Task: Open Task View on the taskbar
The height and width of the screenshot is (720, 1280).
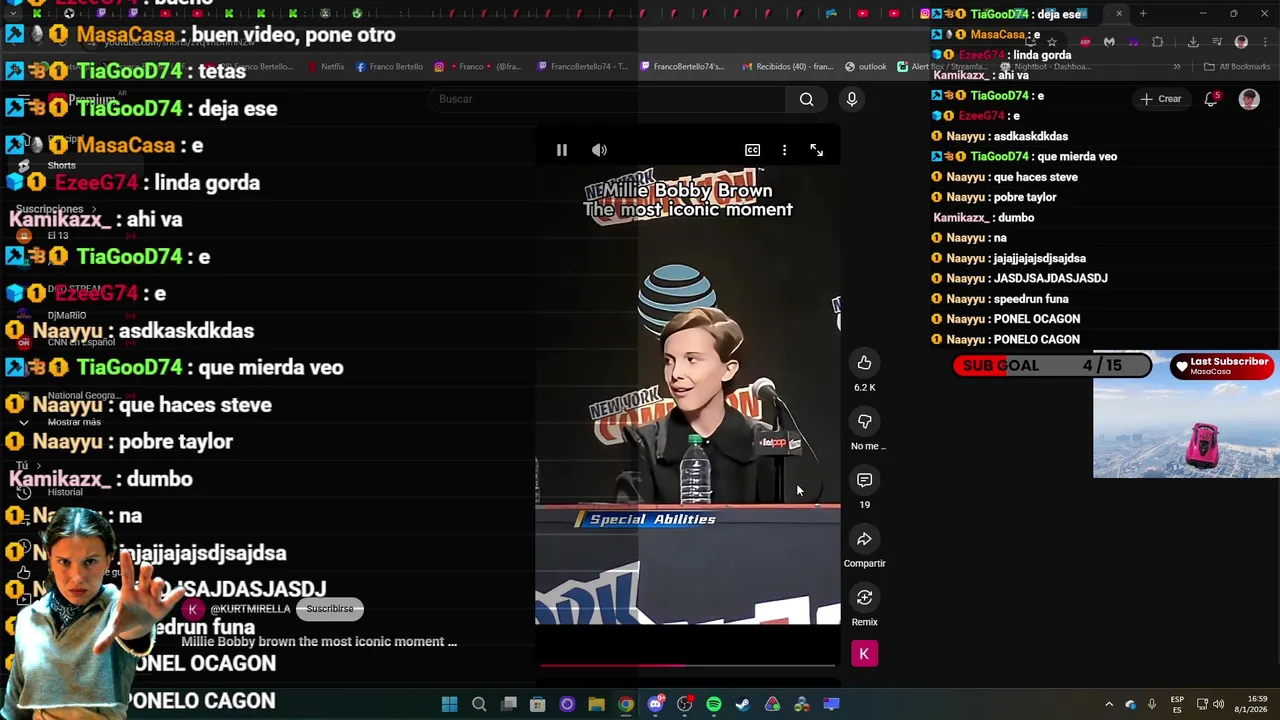Action: pyautogui.click(x=508, y=704)
